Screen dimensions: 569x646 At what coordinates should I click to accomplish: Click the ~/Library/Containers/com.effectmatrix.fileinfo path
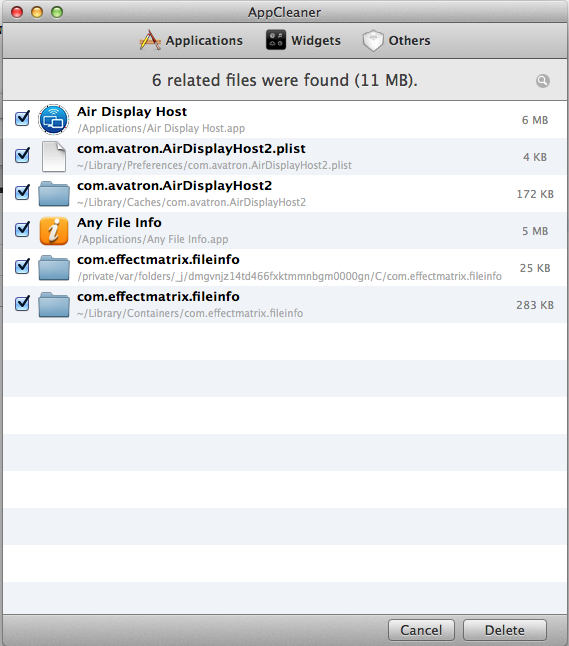tap(190, 313)
